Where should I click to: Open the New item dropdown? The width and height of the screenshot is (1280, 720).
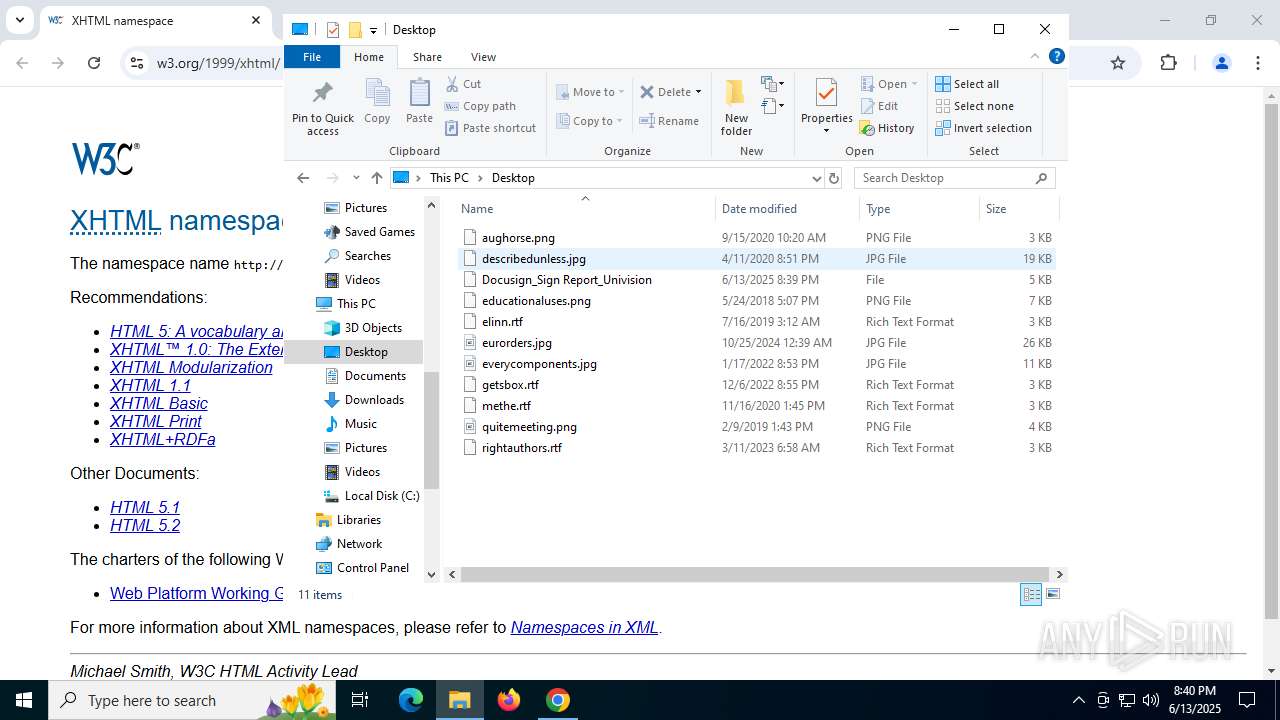point(772,84)
